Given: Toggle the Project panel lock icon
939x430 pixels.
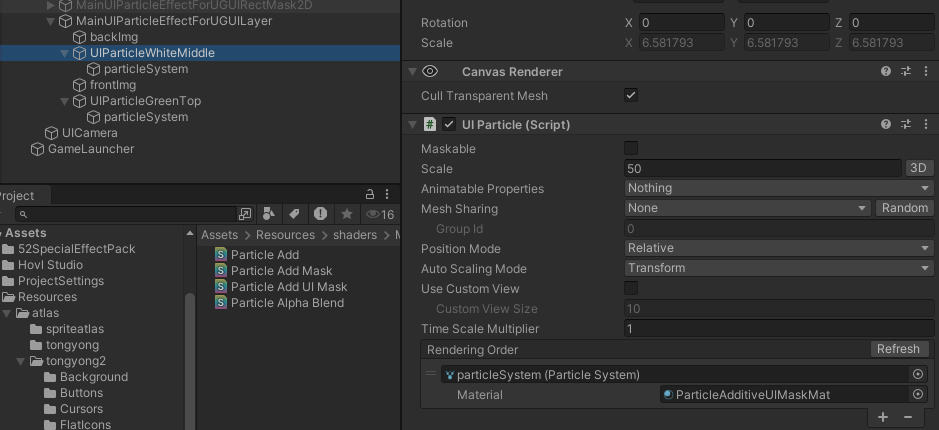Looking at the screenshot, I should click(x=370, y=195).
